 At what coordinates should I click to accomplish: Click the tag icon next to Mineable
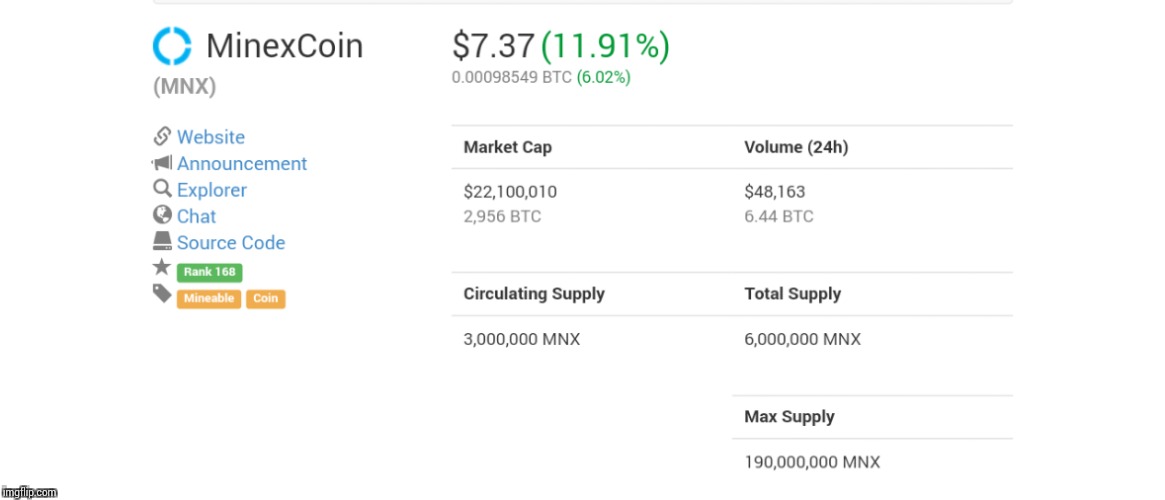[x=162, y=294]
